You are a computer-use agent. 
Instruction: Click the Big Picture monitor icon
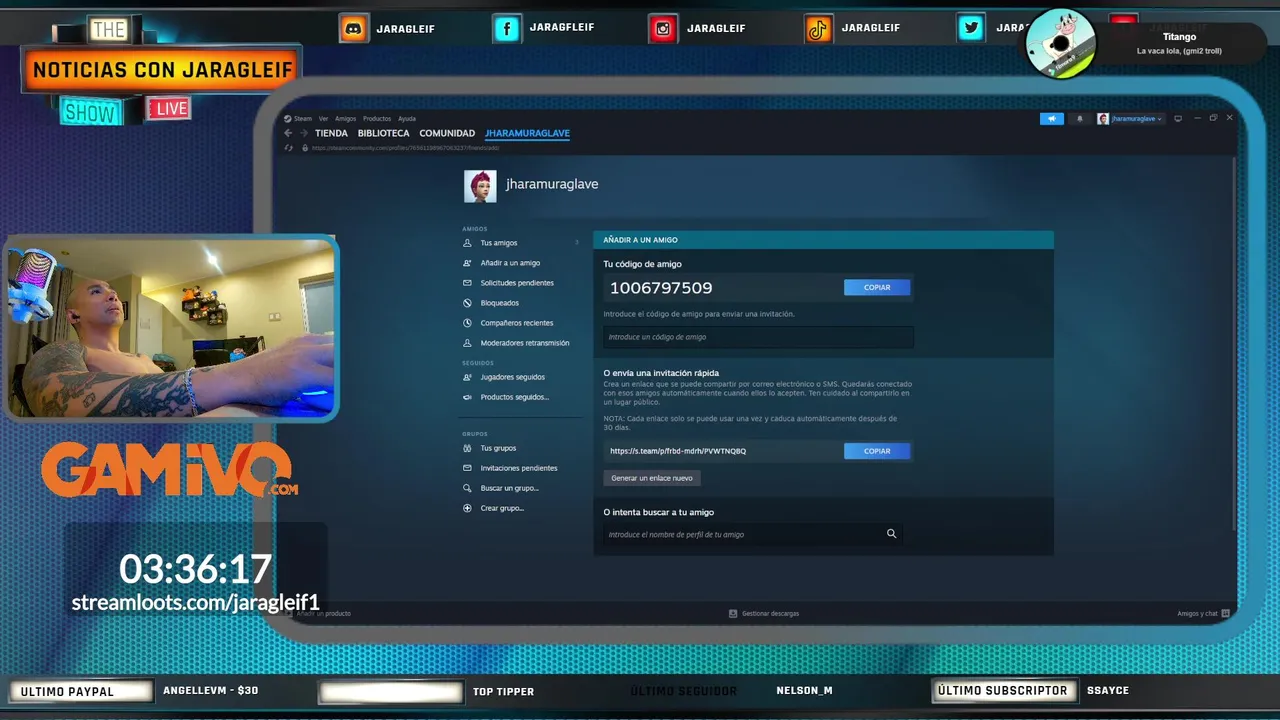[x=1178, y=118]
